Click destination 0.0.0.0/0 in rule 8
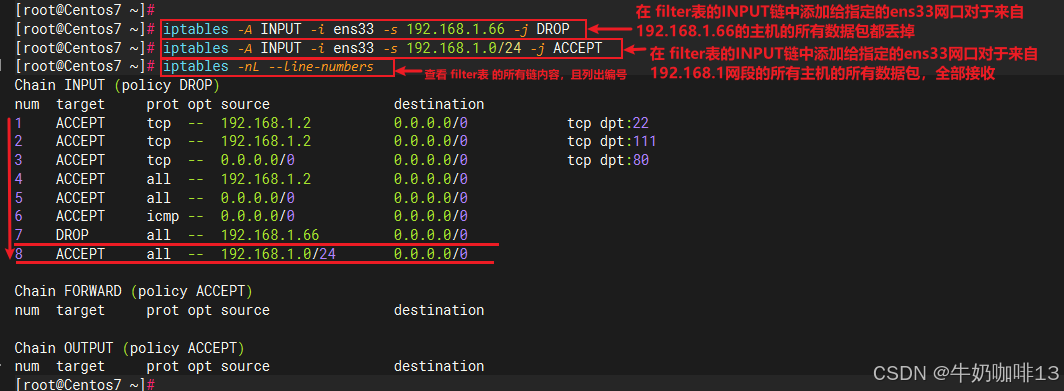1064x391 pixels. point(431,254)
